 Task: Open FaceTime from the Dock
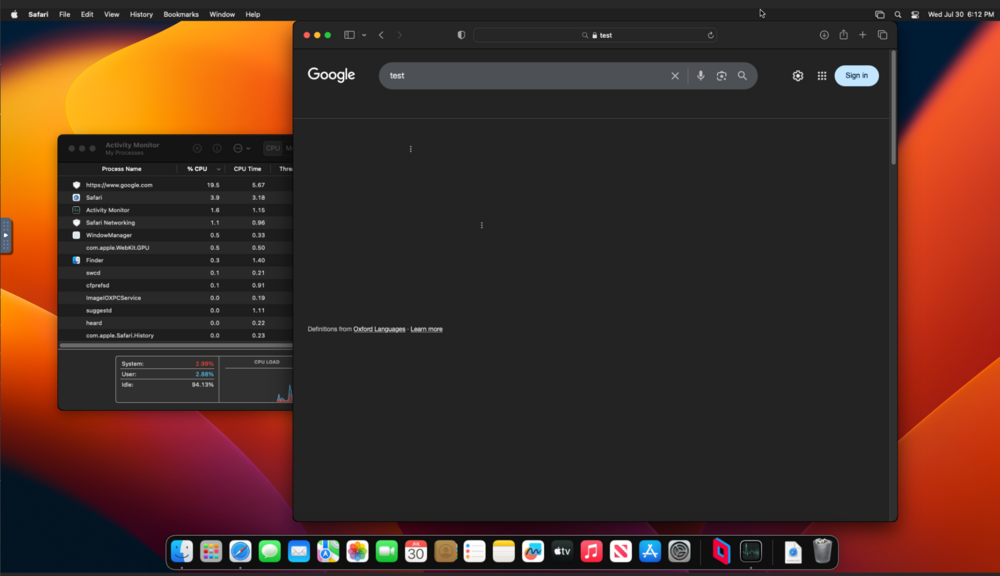point(386,551)
